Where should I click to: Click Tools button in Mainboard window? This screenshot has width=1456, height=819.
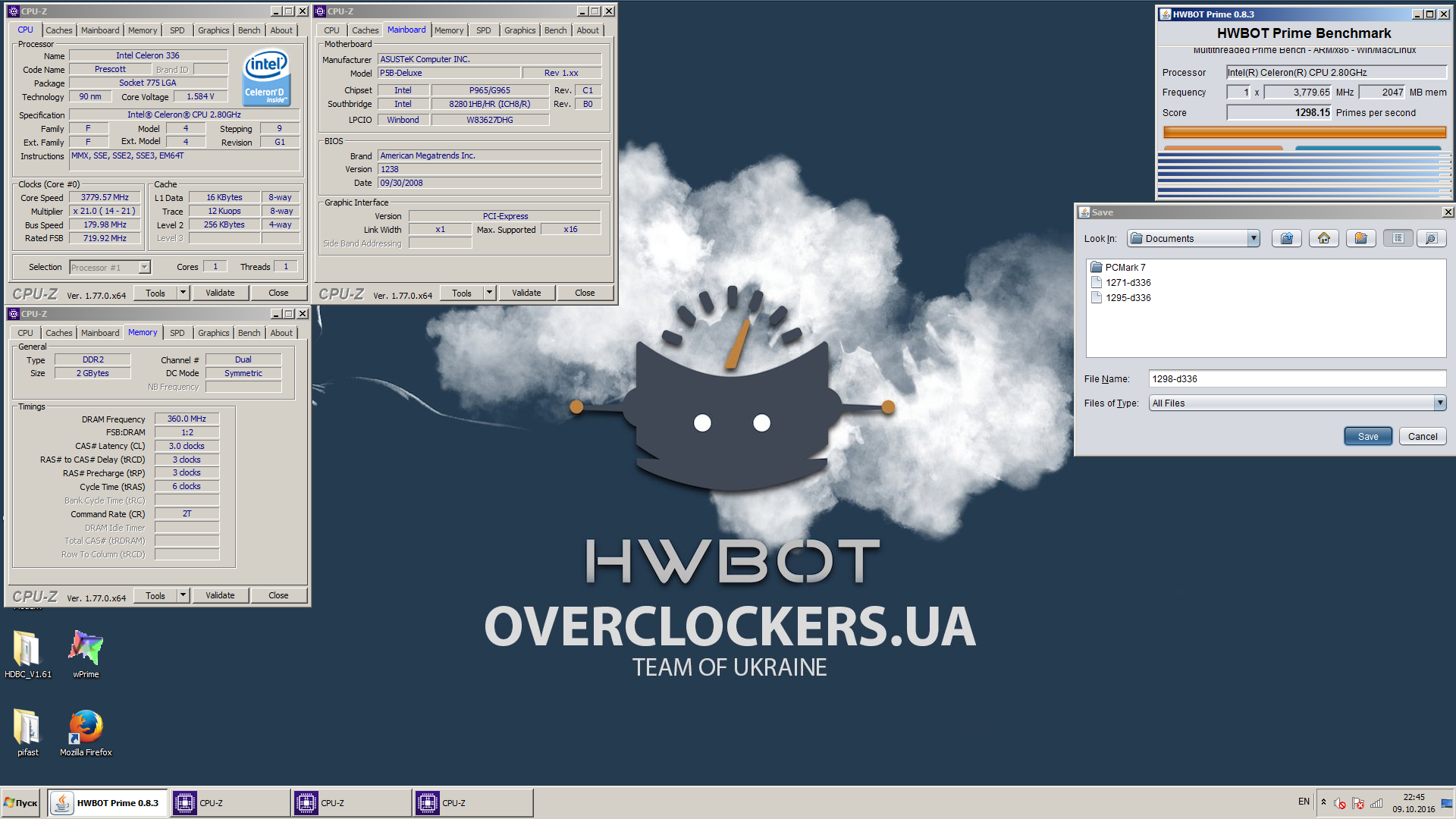(x=461, y=293)
